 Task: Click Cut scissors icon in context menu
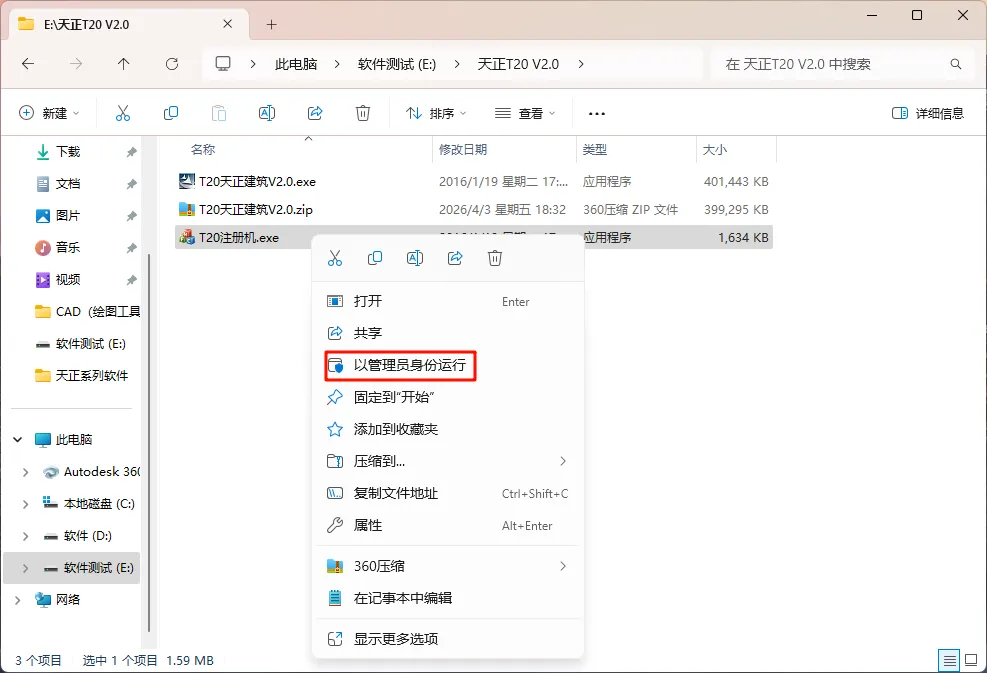coord(335,258)
